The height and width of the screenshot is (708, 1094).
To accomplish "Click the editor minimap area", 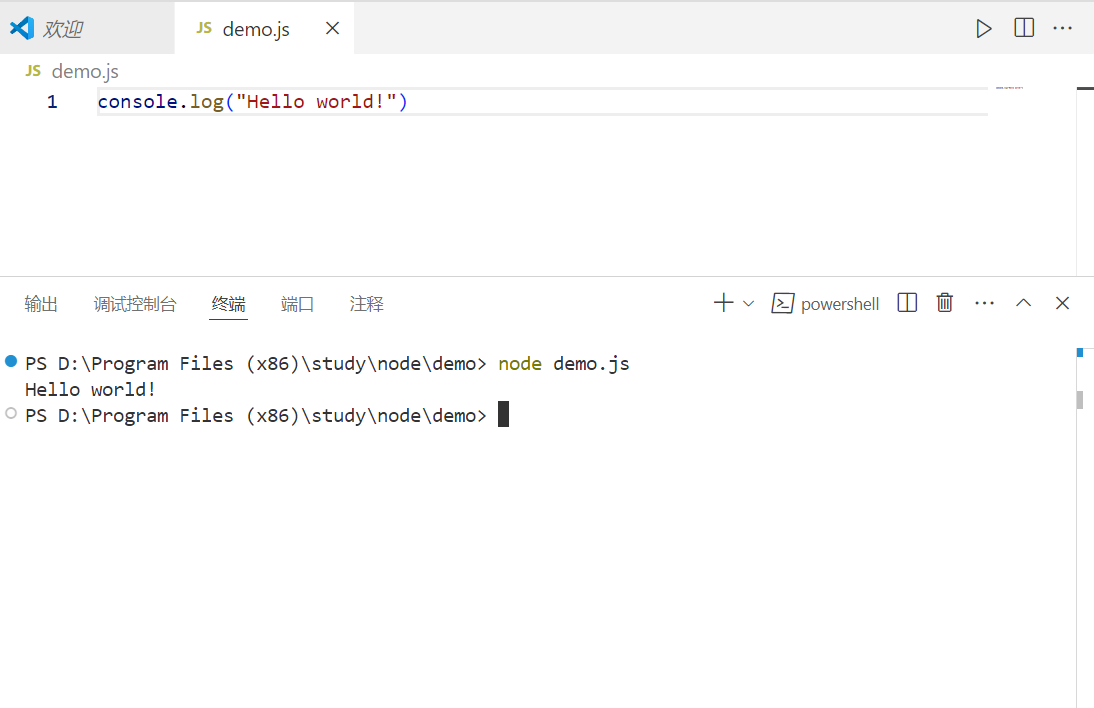I will 1009,87.
